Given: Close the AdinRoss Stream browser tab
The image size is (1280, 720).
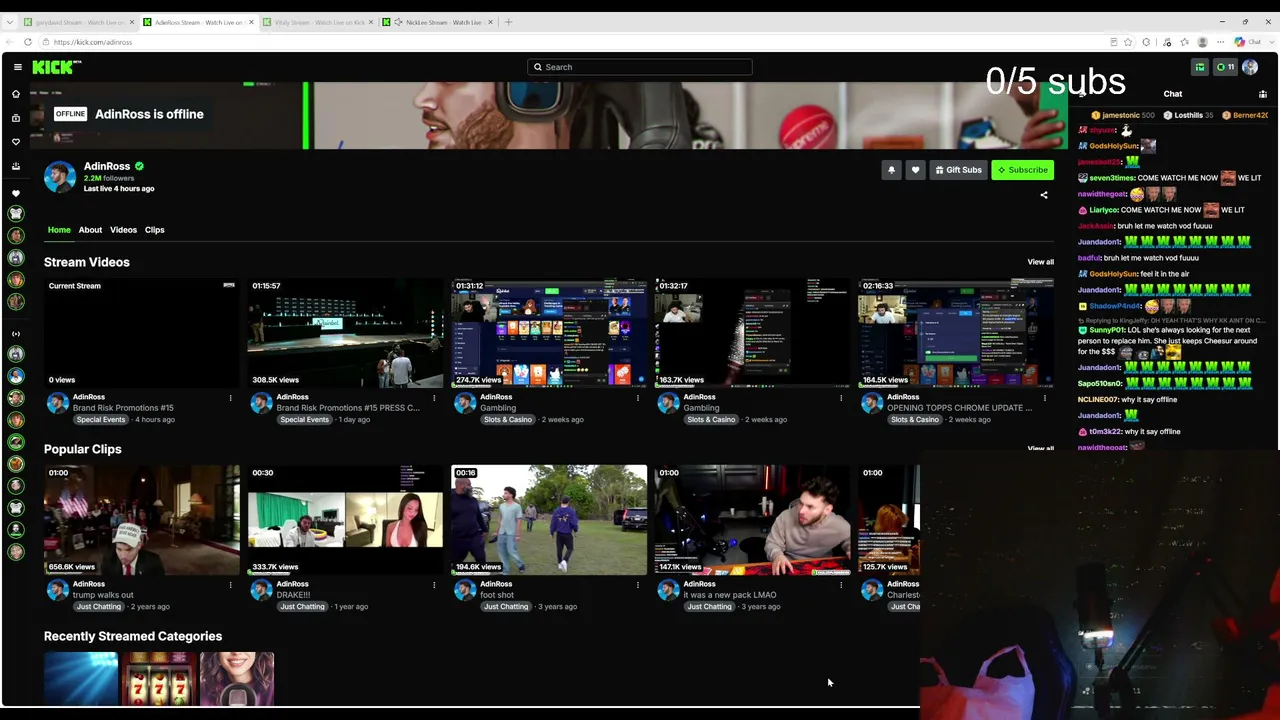Looking at the screenshot, I should (251, 22).
